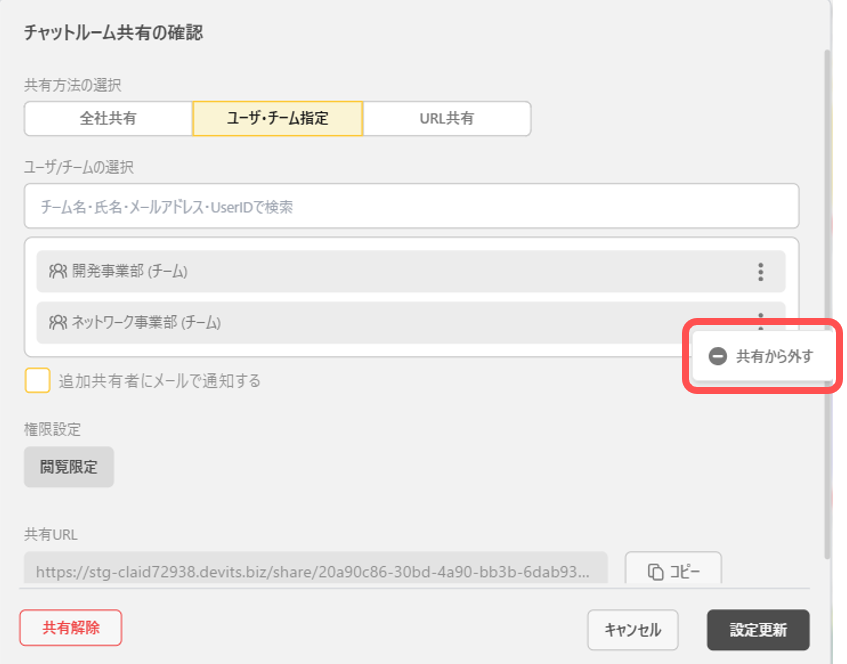Image resolution: width=847 pixels, height=664 pixels.
Task: Select the ネットワーク事業部 (チーム) row
Action: pyautogui.click(x=390, y=322)
